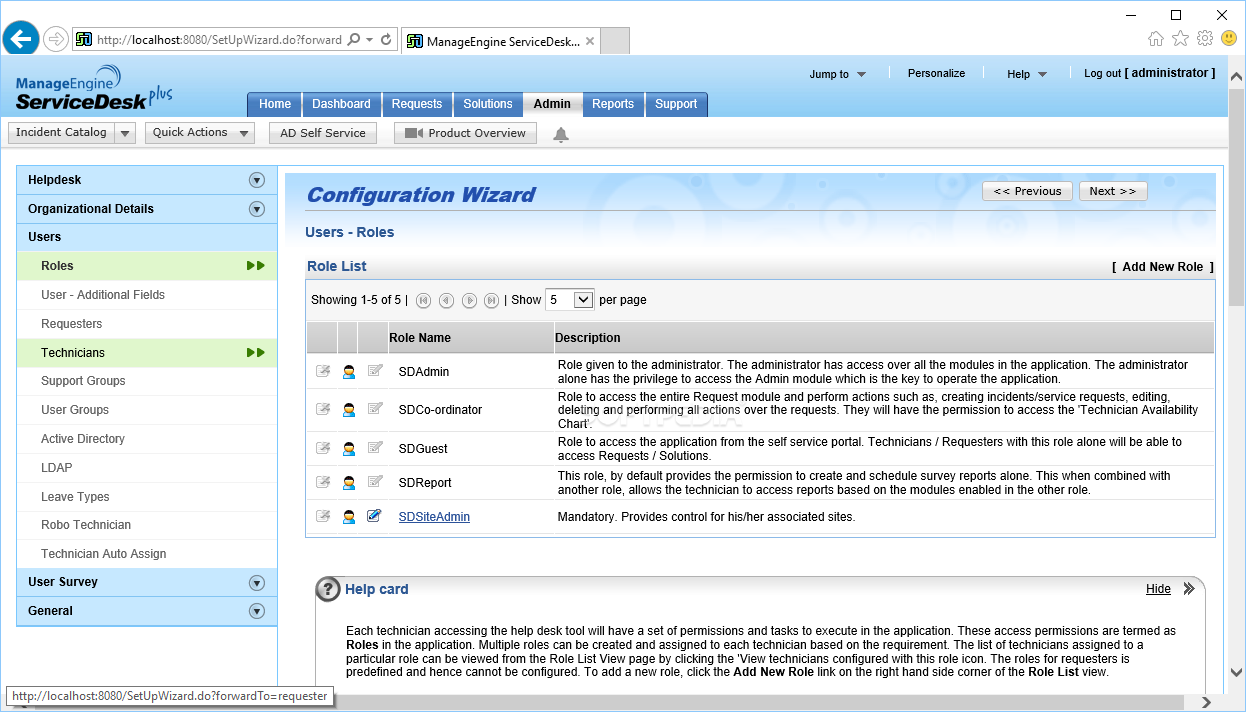Switch to the Solutions tab
This screenshot has height=712, width=1246.
(x=488, y=104)
